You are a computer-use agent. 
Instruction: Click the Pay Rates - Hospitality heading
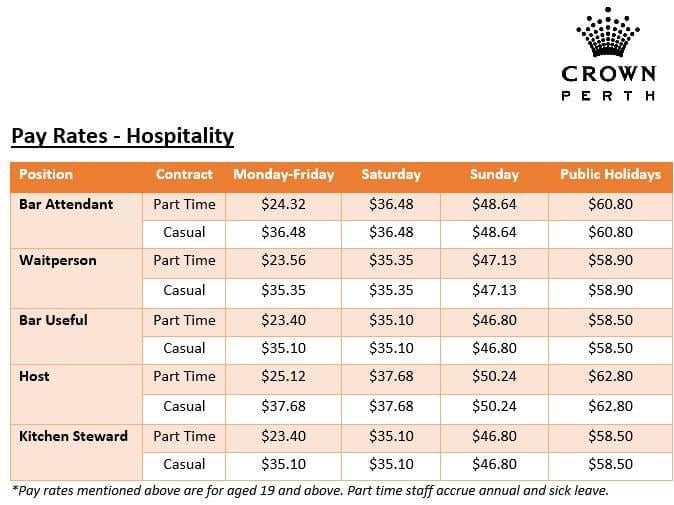[x=122, y=135]
